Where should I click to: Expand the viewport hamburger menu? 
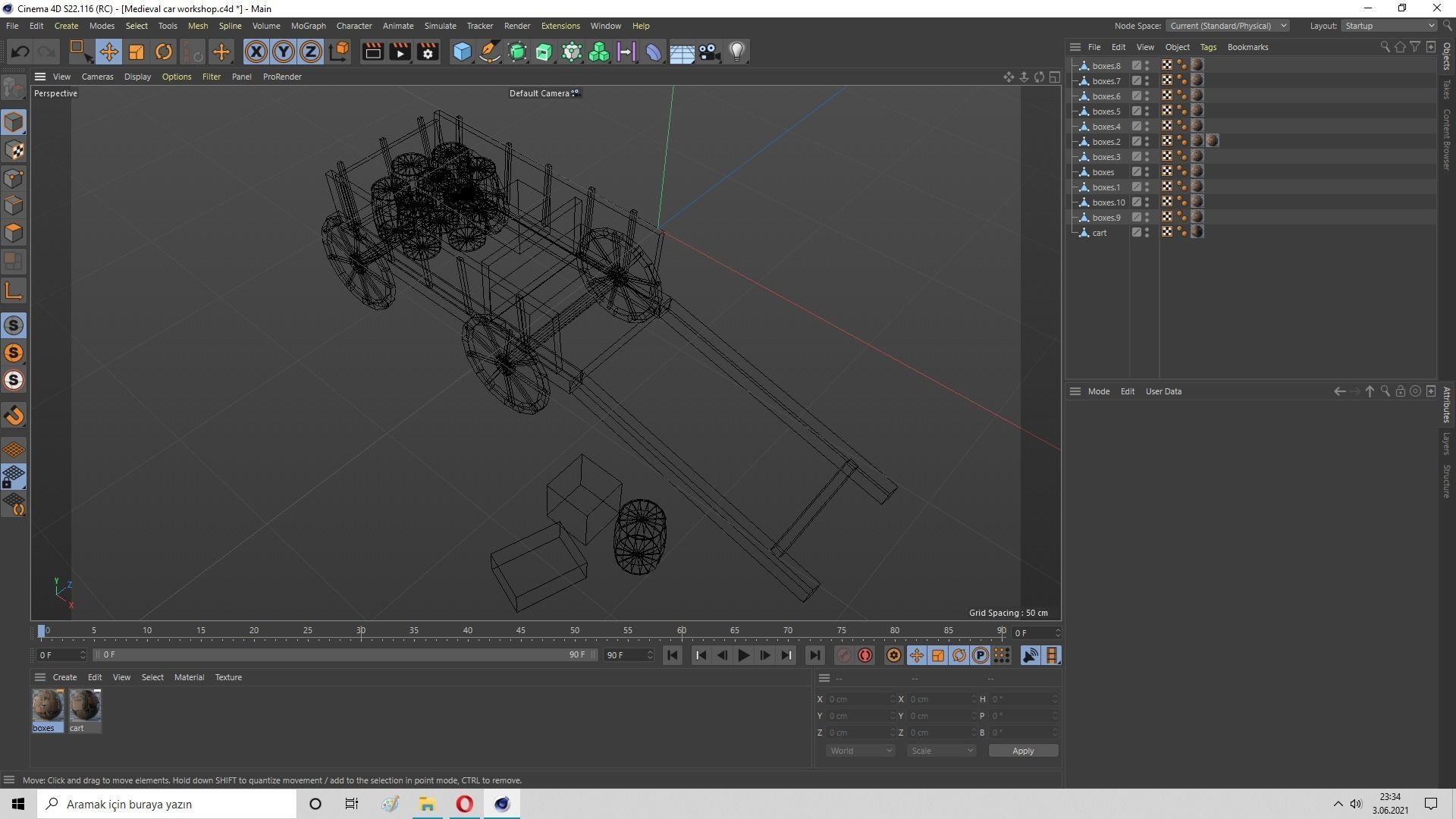pos(40,77)
